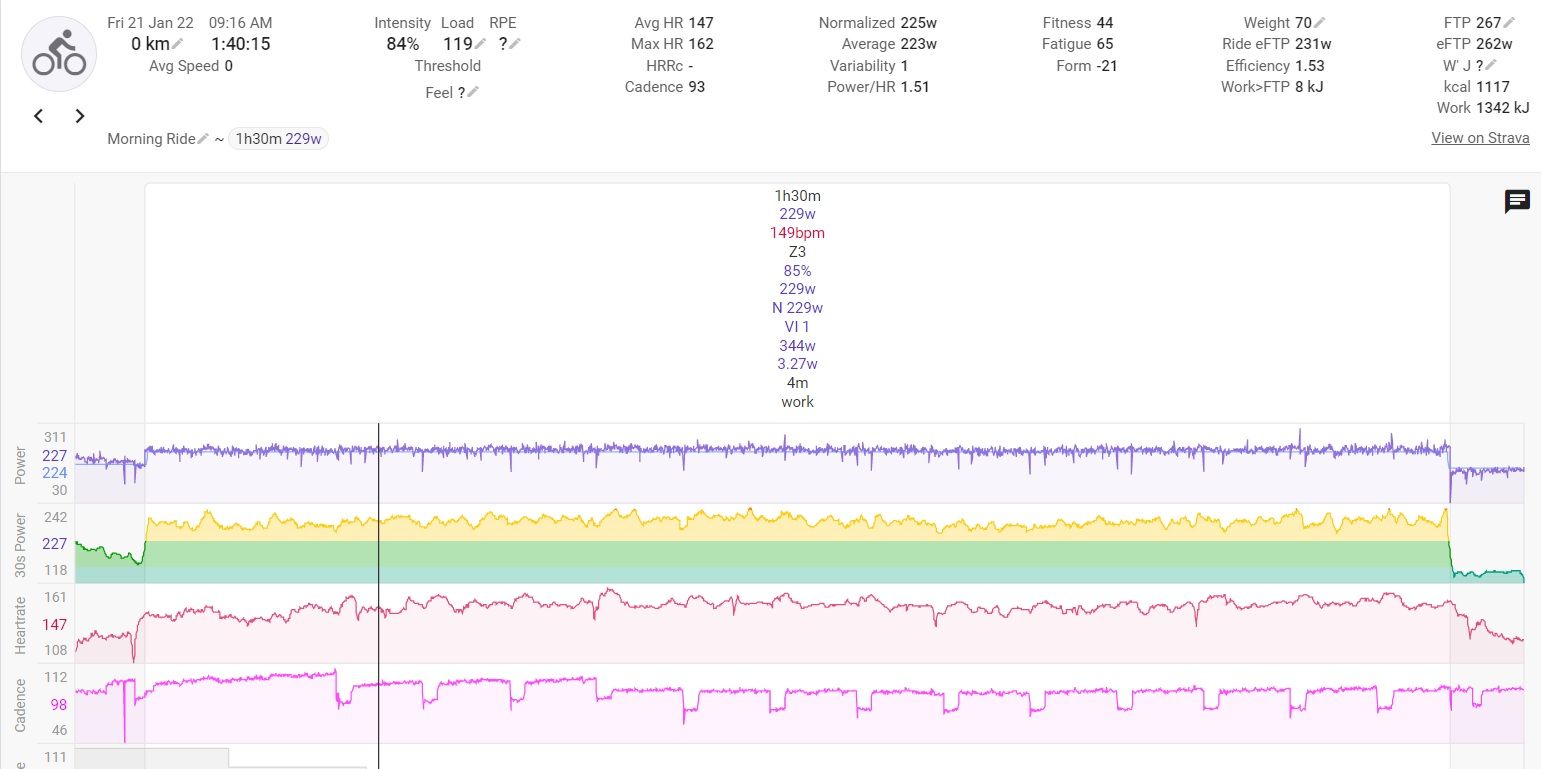1541x769 pixels.
Task: Go to the next activity arrow
Action: tap(80, 116)
